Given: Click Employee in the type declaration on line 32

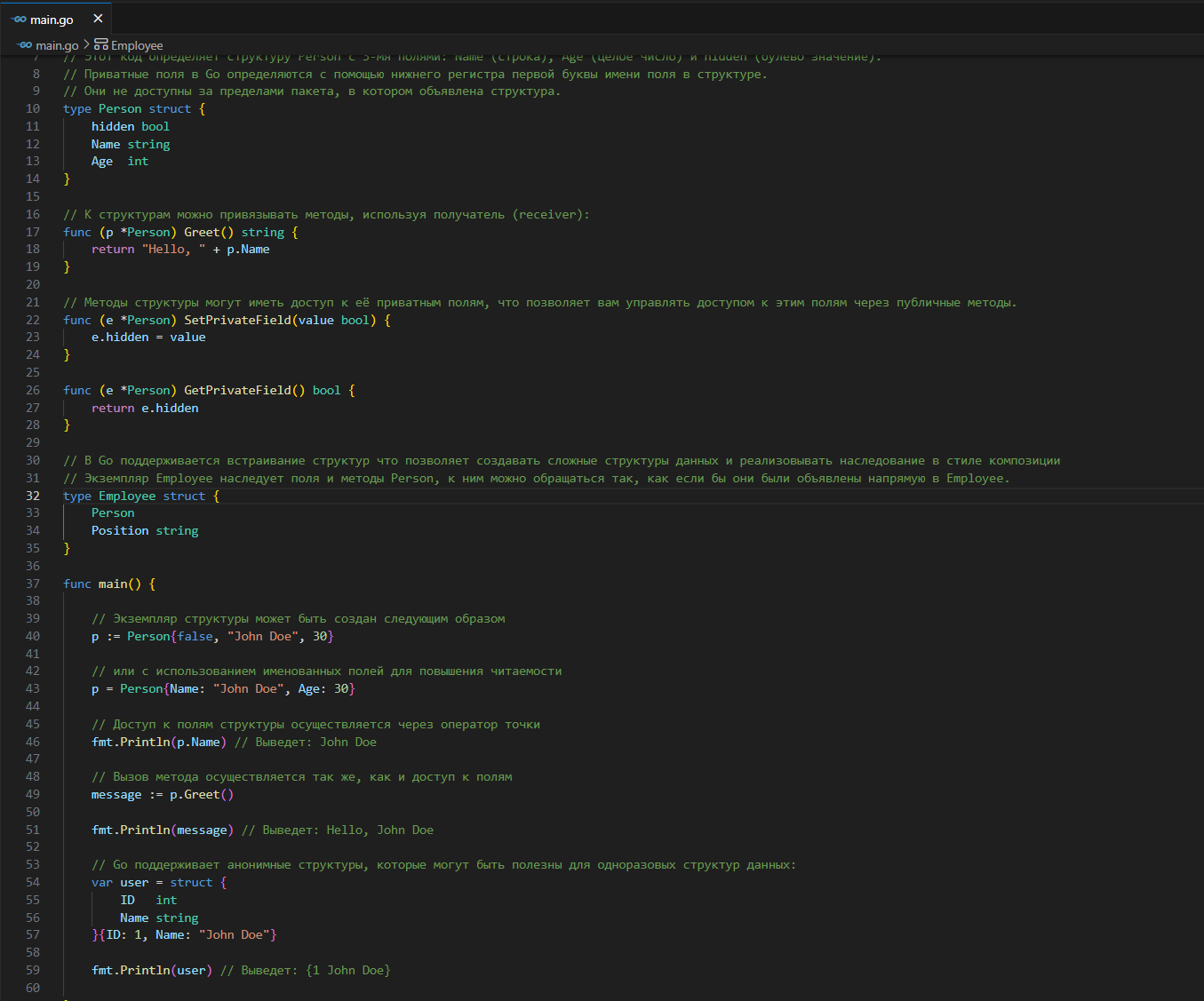Looking at the screenshot, I should tap(127, 496).
